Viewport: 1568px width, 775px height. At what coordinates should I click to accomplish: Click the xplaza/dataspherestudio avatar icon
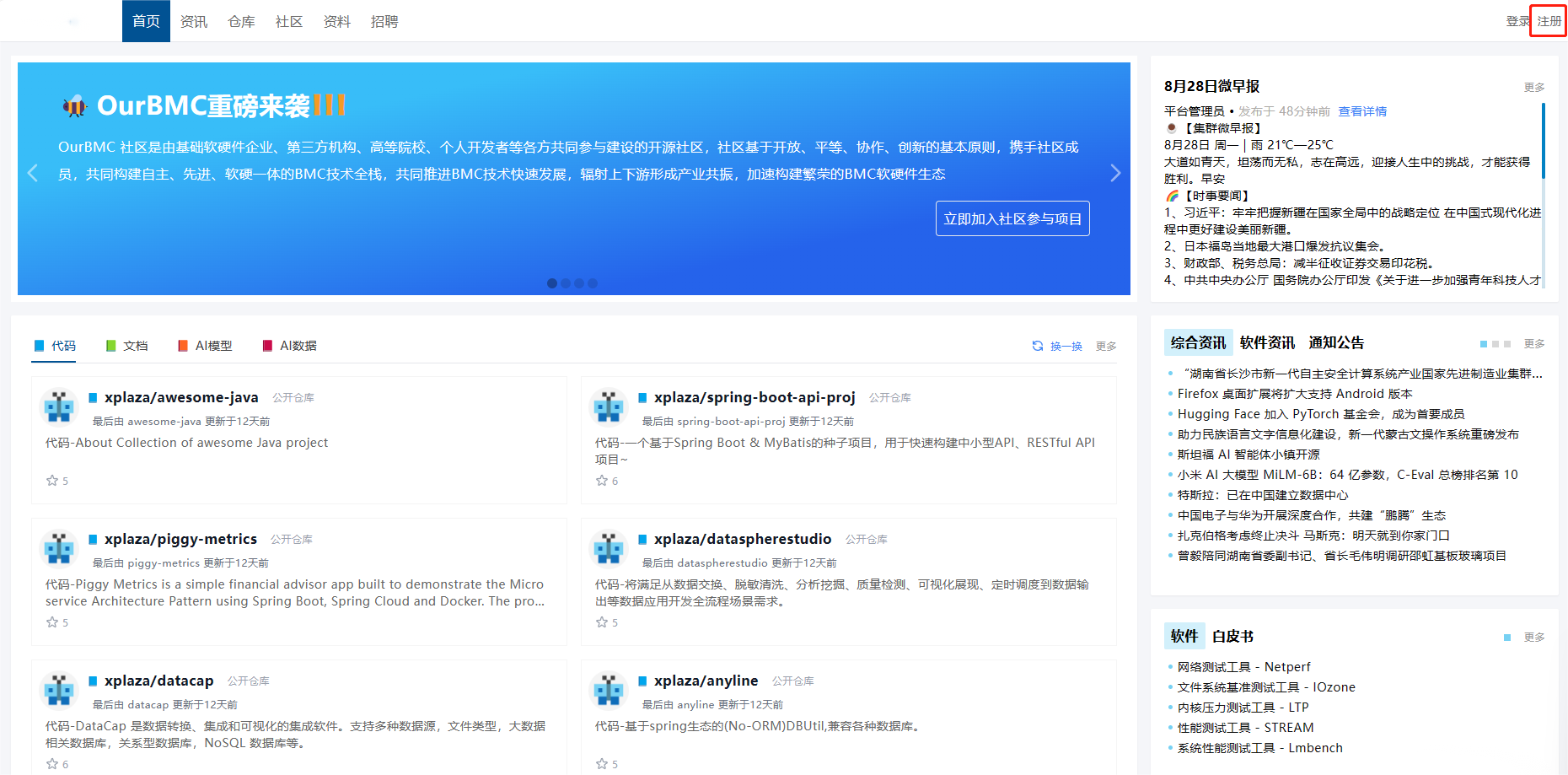(609, 549)
